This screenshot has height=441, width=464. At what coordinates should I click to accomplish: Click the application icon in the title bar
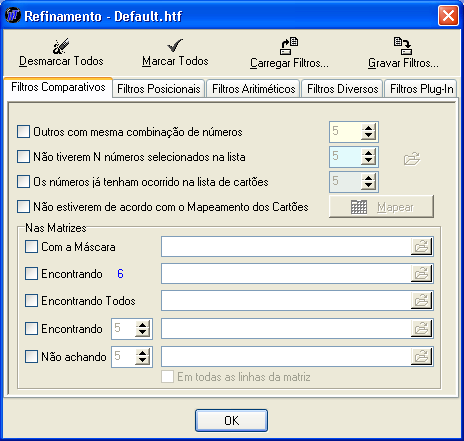pyautogui.click(x=13, y=16)
